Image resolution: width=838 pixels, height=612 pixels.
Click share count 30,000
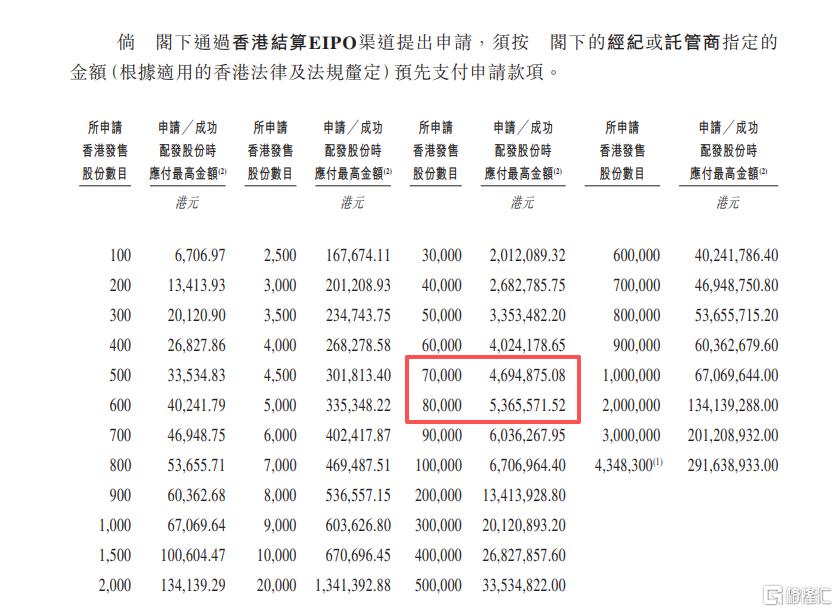tap(441, 255)
